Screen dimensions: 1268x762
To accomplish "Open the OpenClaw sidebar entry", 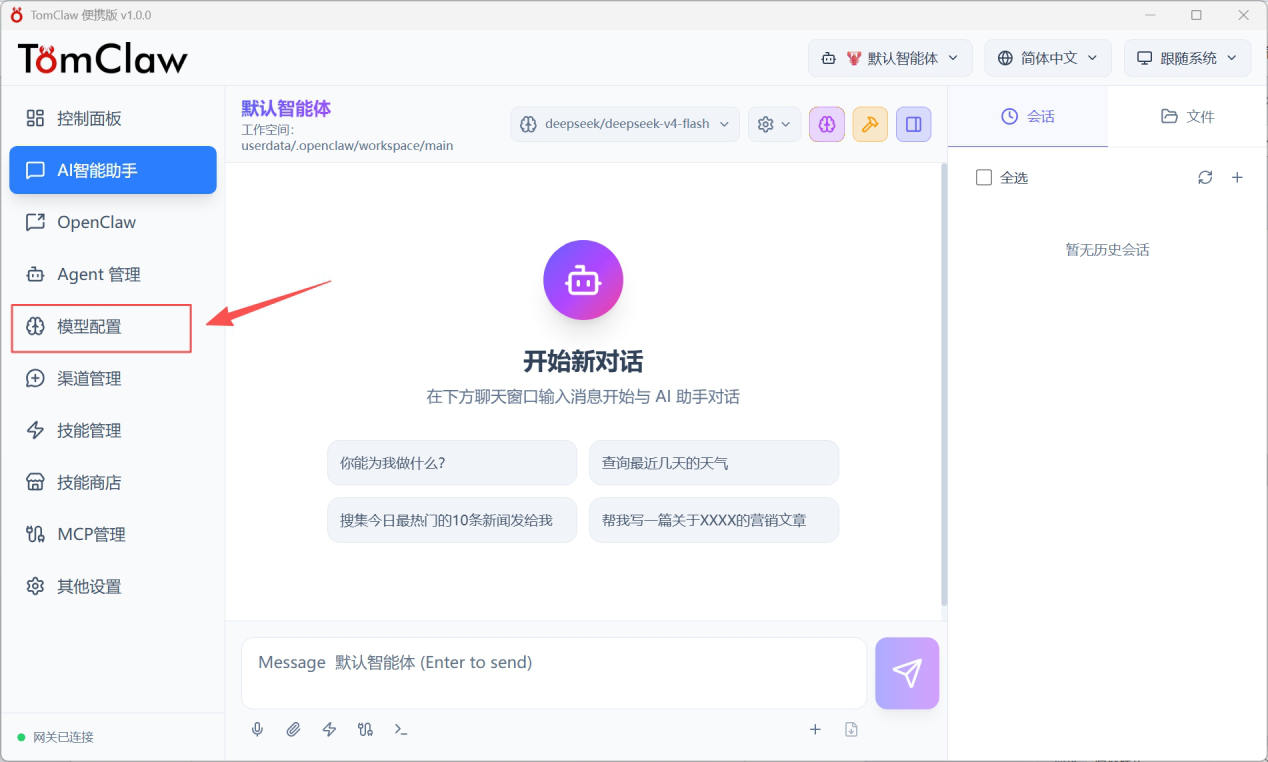I will (x=113, y=222).
